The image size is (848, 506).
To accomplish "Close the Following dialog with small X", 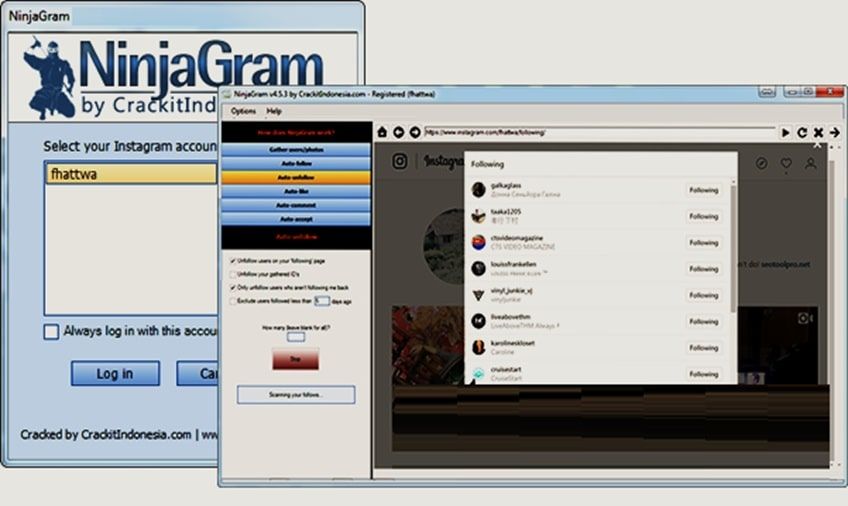I will point(817,145).
